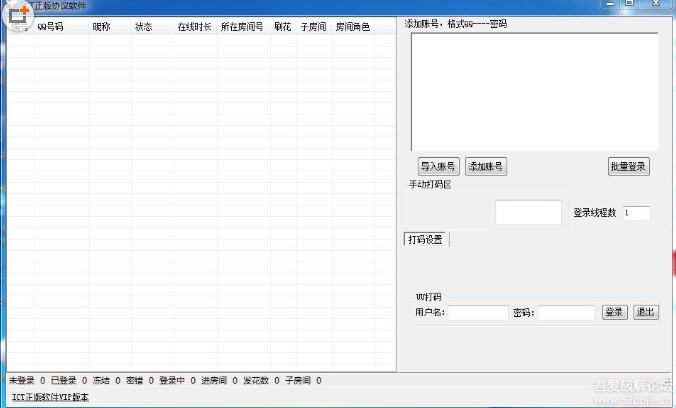The width and height of the screenshot is (676, 408).
Task: Click the 登录线程数 input box
Action: pos(636,213)
